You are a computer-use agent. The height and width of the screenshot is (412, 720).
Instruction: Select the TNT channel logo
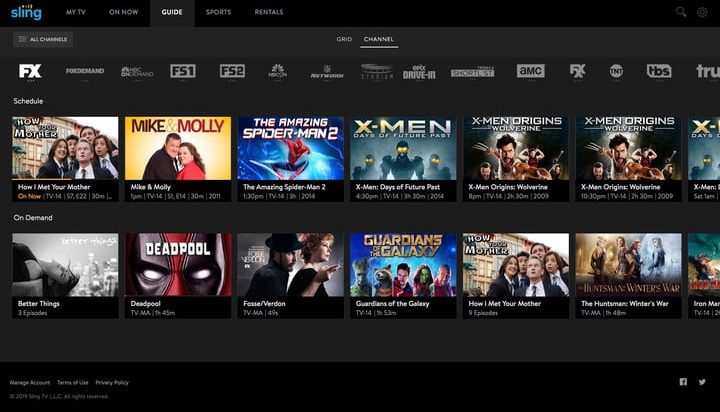(616, 71)
